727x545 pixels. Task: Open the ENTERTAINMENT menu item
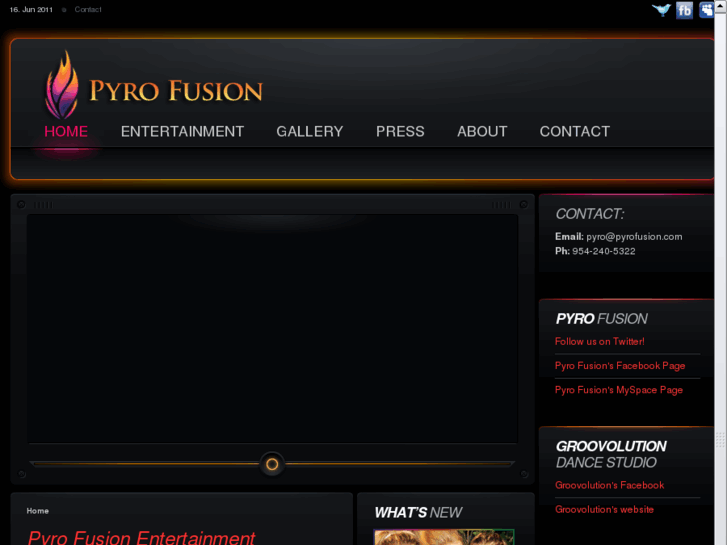click(x=182, y=132)
